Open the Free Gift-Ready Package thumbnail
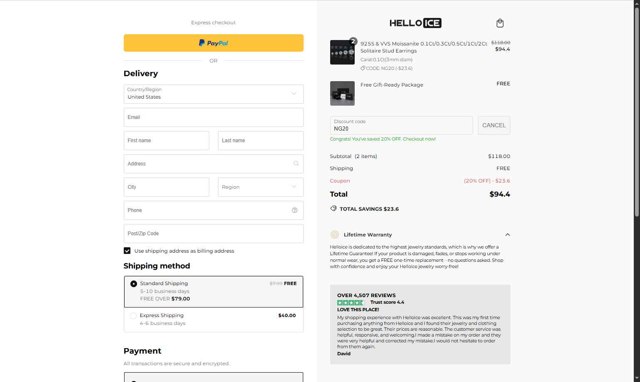Screen dimensions: 640x382 click(342, 93)
